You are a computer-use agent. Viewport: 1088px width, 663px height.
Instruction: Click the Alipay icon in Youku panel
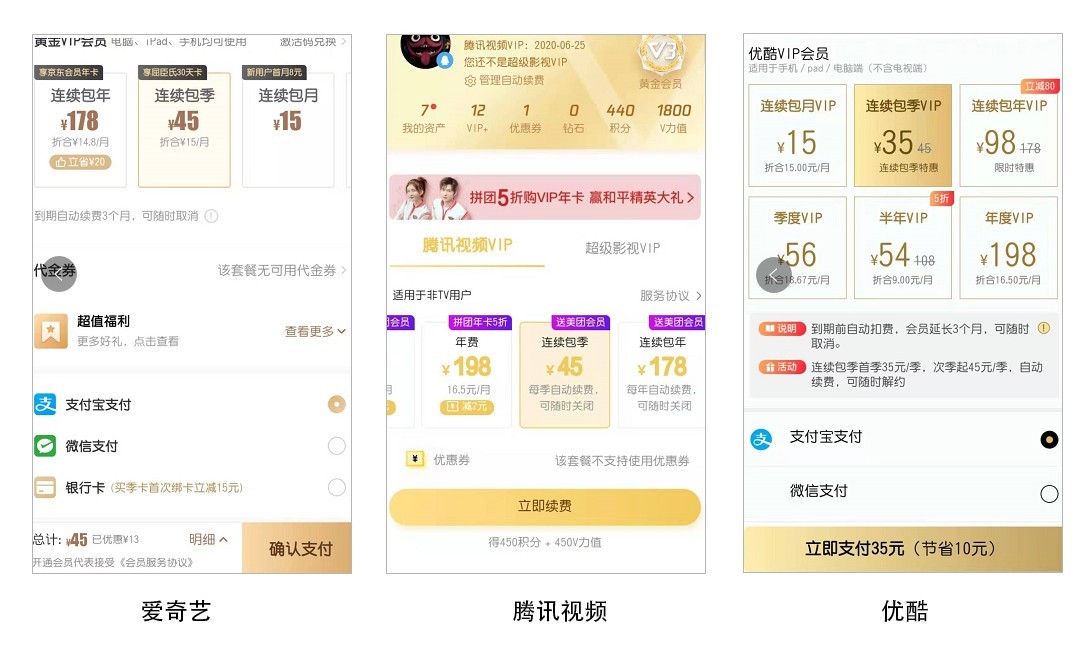click(x=761, y=439)
